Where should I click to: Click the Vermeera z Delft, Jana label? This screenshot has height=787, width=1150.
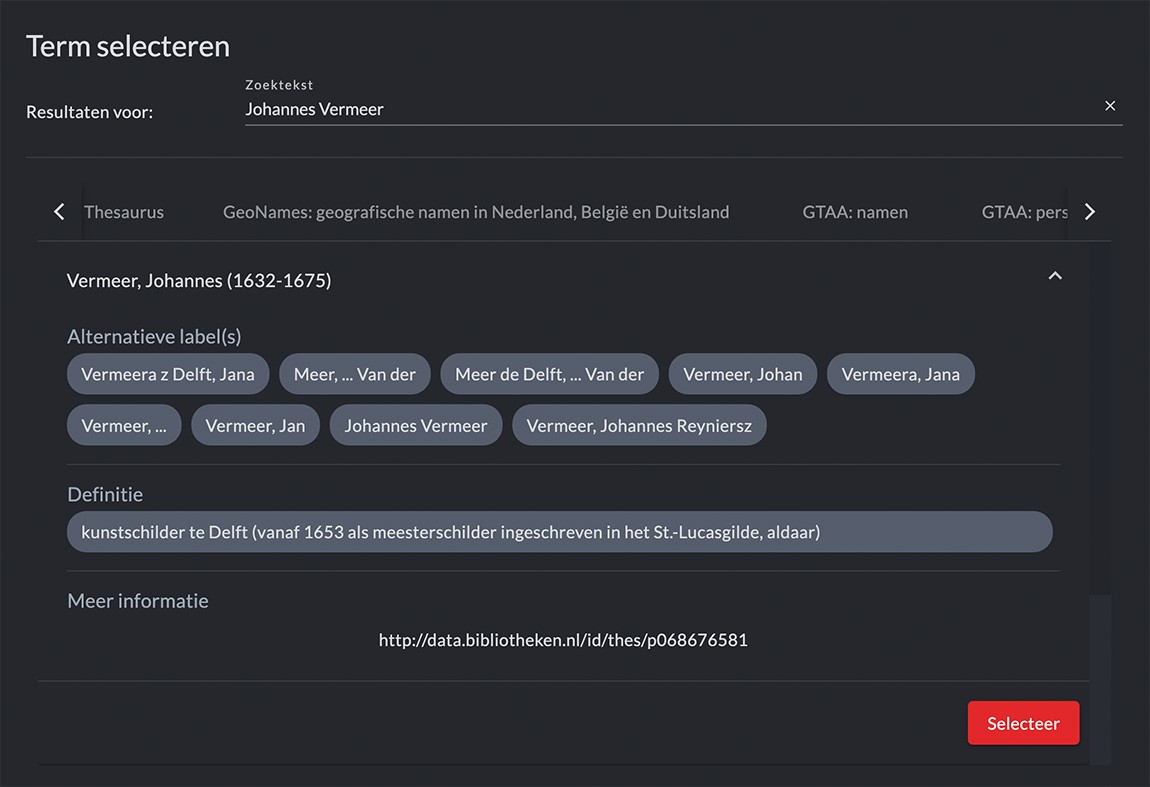pos(168,374)
